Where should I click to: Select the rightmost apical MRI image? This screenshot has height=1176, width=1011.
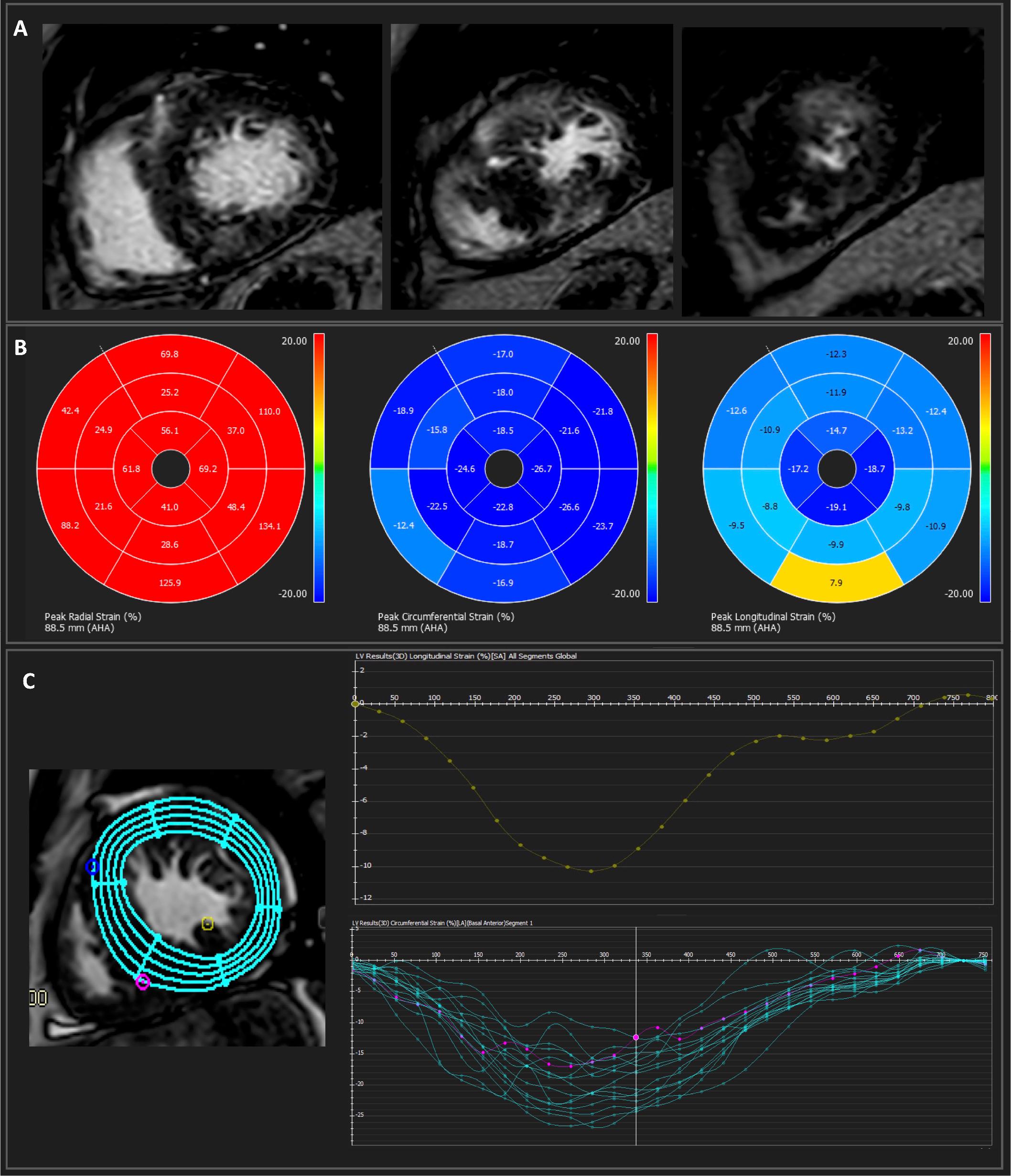coord(832,172)
